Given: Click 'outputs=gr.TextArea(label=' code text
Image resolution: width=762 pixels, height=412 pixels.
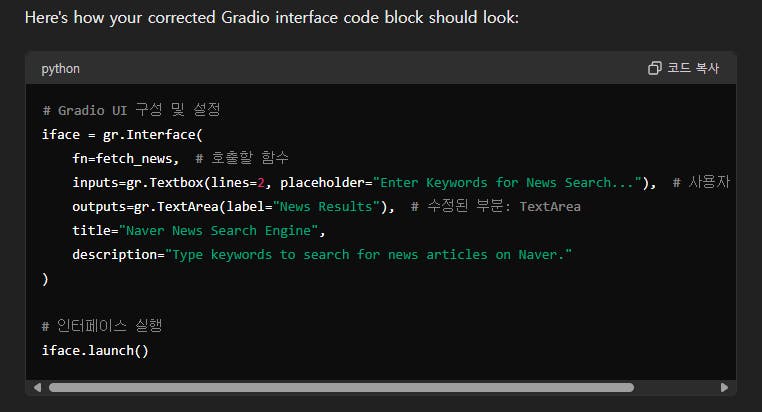Looking at the screenshot, I should [x=173, y=206].
